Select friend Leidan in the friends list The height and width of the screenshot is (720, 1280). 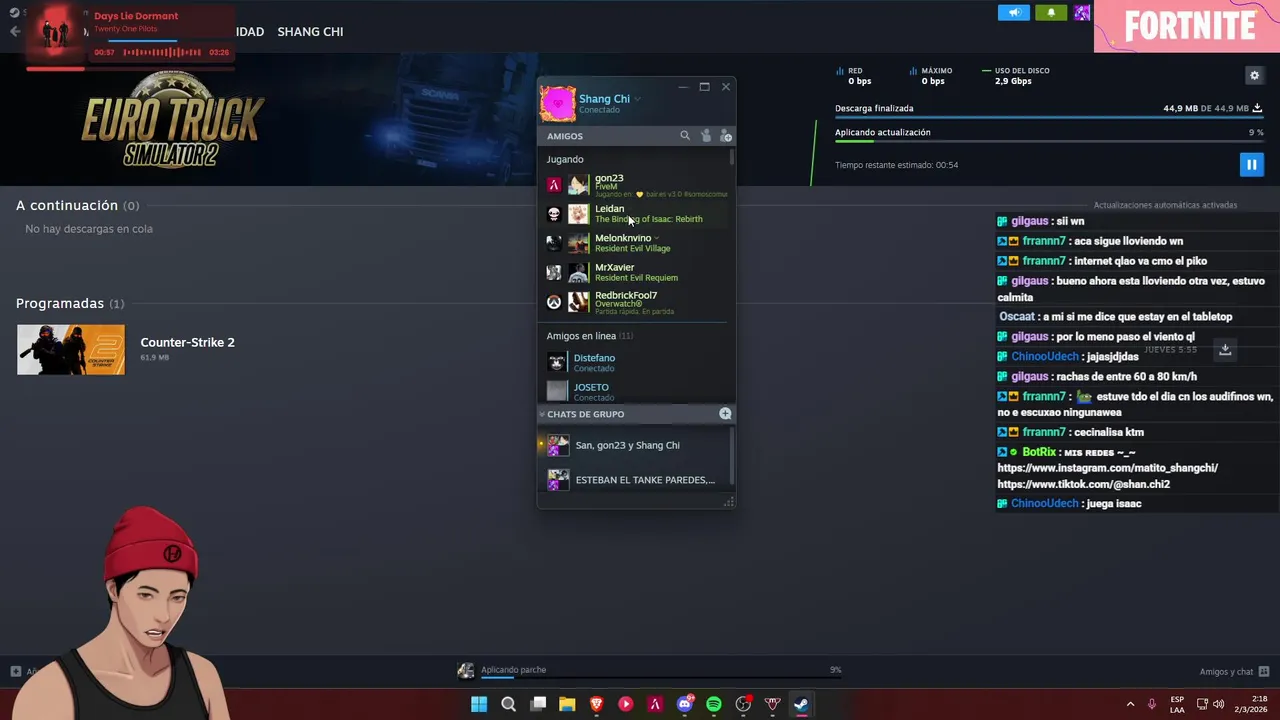636,214
